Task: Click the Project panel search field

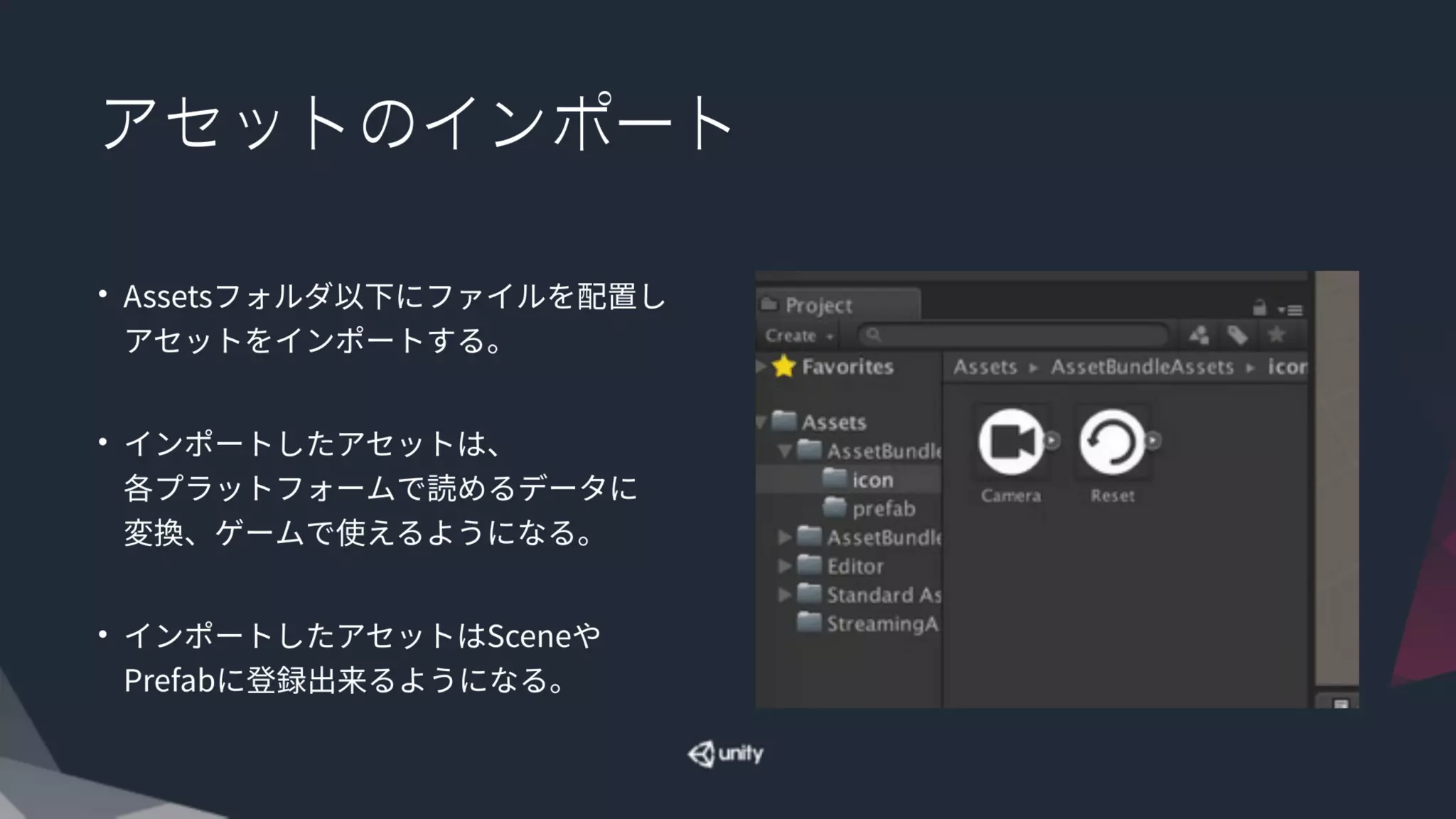Action: (x=1013, y=335)
